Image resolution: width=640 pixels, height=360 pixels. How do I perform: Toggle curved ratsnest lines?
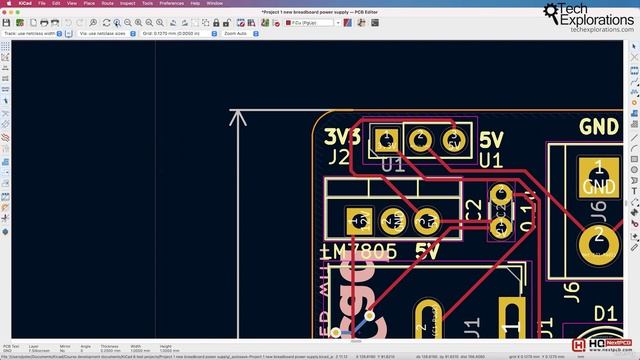tap(5, 124)
